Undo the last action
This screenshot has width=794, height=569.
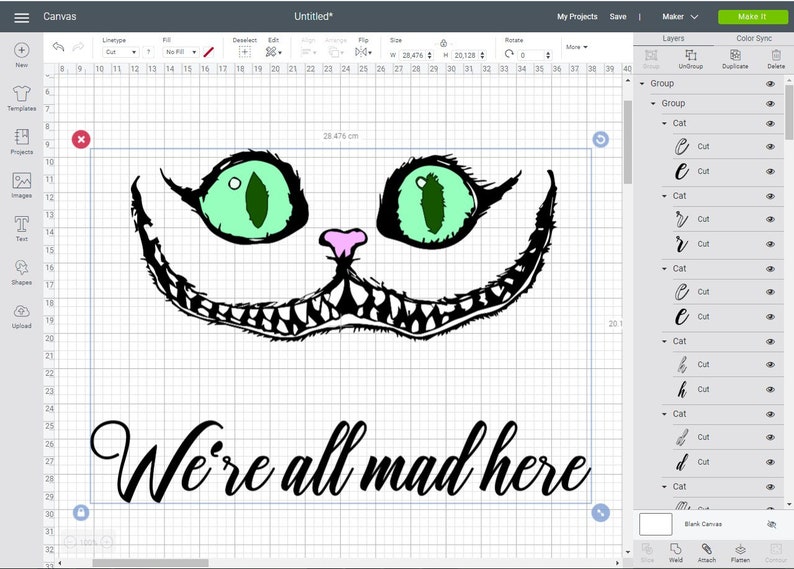click(x=59, y=47)
